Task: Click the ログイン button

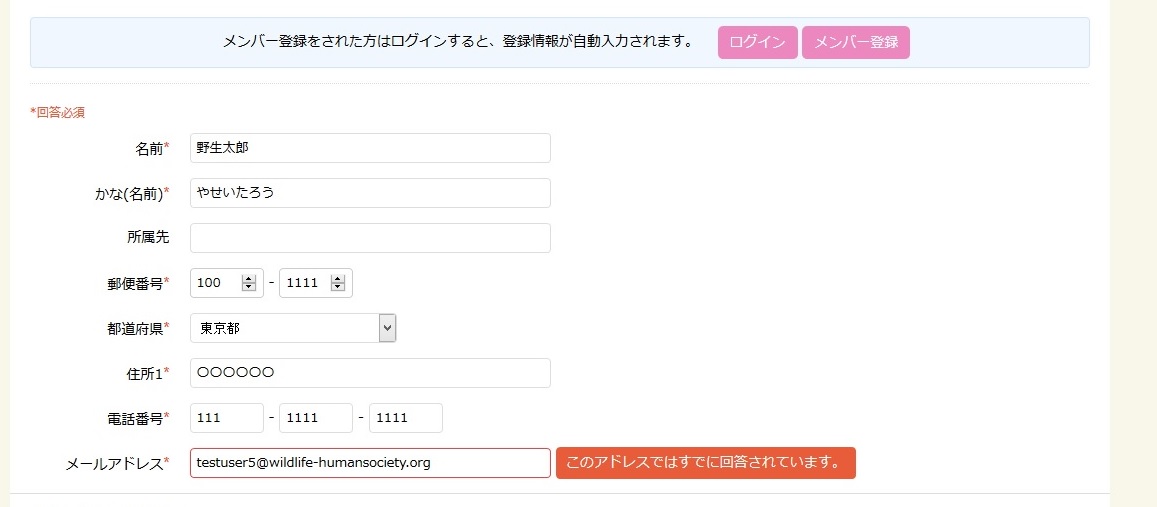Action: 757,42
